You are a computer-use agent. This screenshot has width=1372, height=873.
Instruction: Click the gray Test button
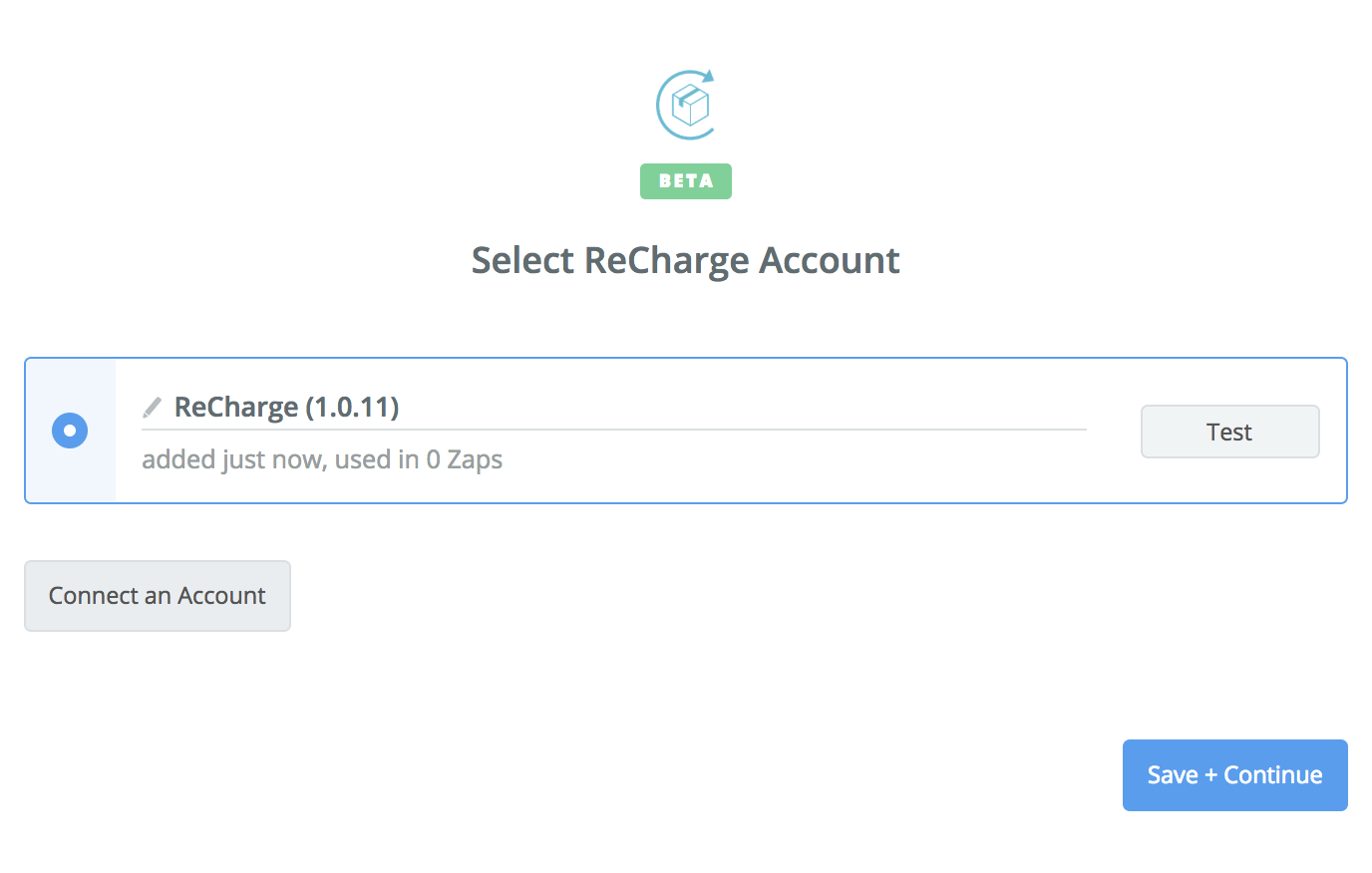point(1229,432)
